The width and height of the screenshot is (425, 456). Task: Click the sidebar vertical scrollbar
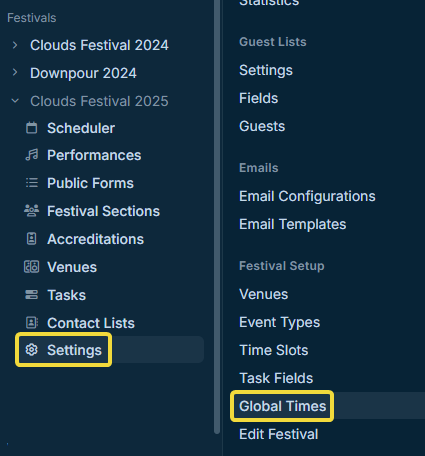(217, 217)
